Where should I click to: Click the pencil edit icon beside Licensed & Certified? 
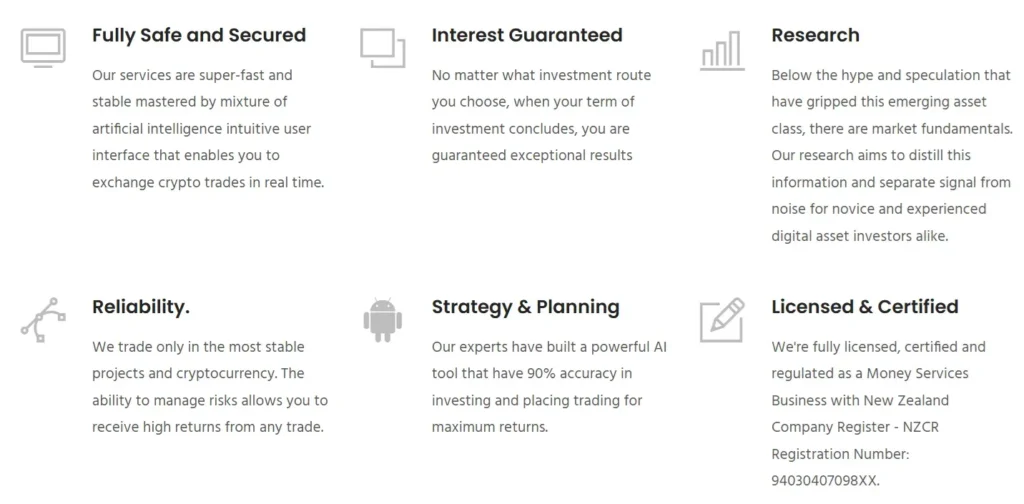point(722,319)
